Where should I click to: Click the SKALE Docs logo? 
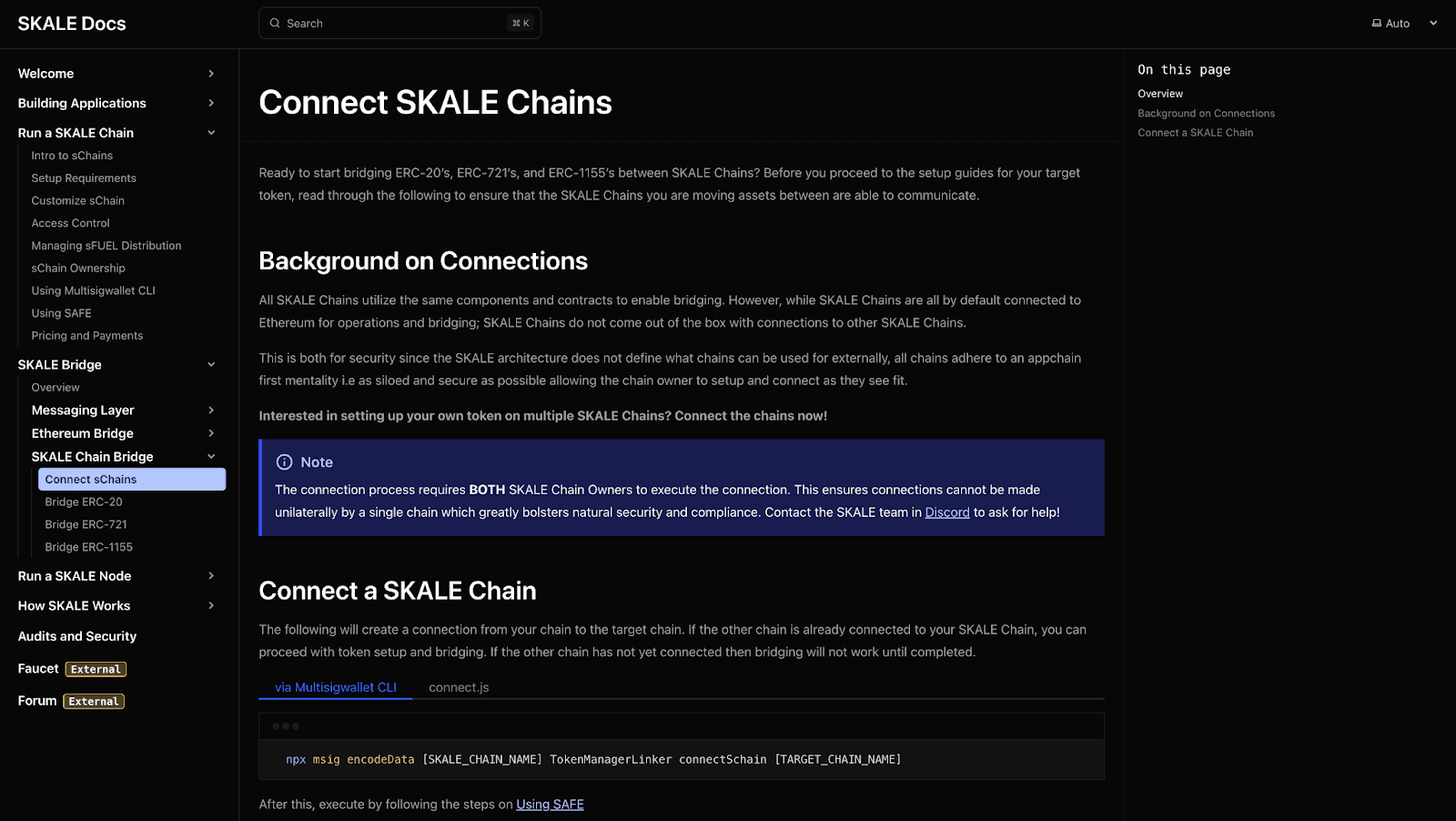coord(71,23)
